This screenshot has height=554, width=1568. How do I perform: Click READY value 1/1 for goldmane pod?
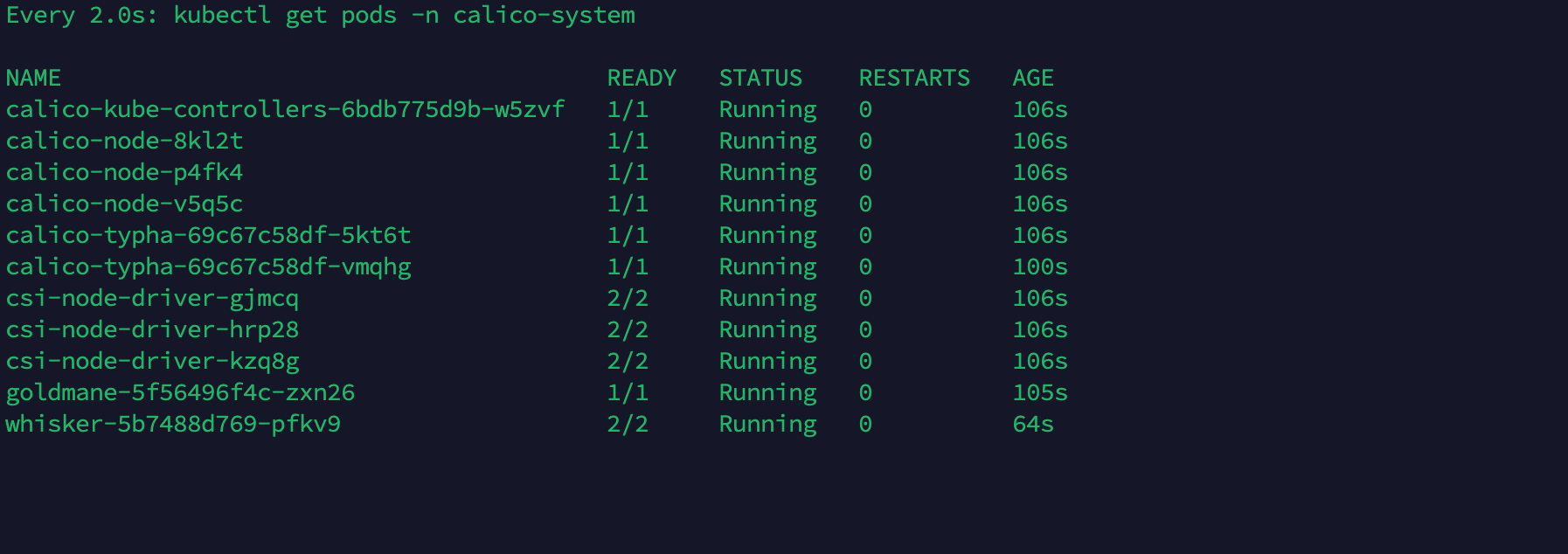coord(628,392)
